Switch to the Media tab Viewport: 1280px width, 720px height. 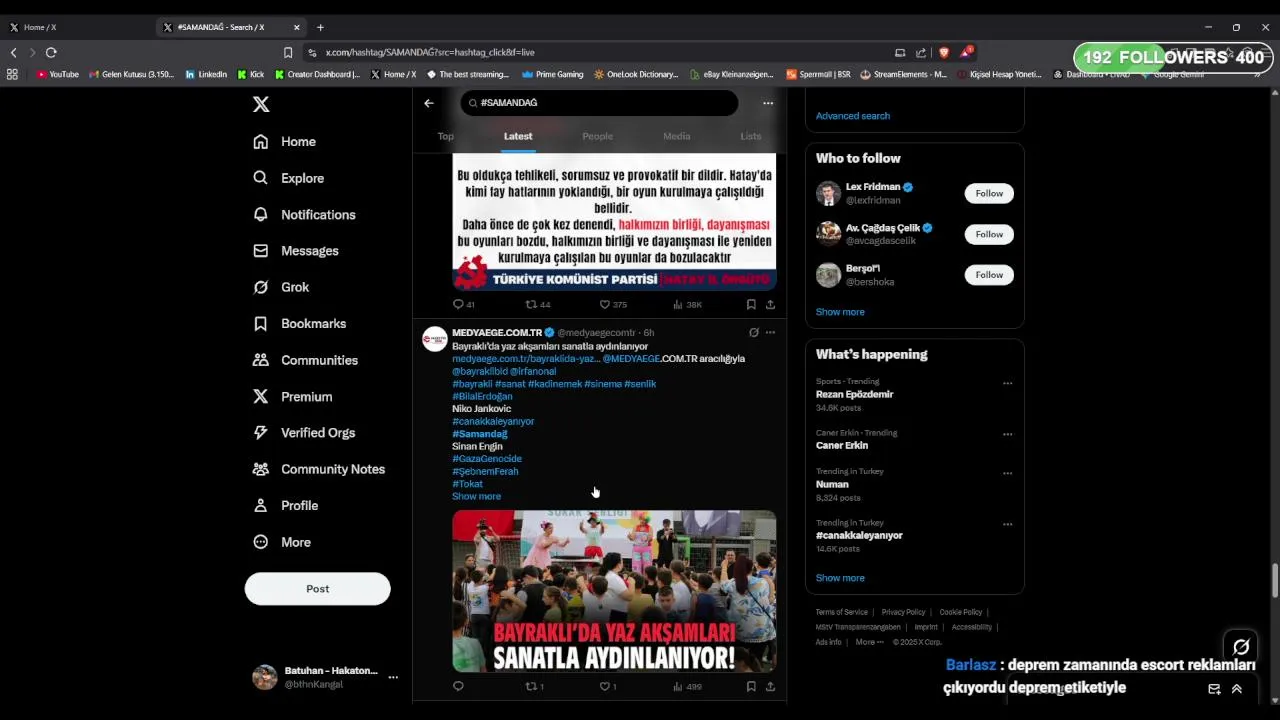677,136
